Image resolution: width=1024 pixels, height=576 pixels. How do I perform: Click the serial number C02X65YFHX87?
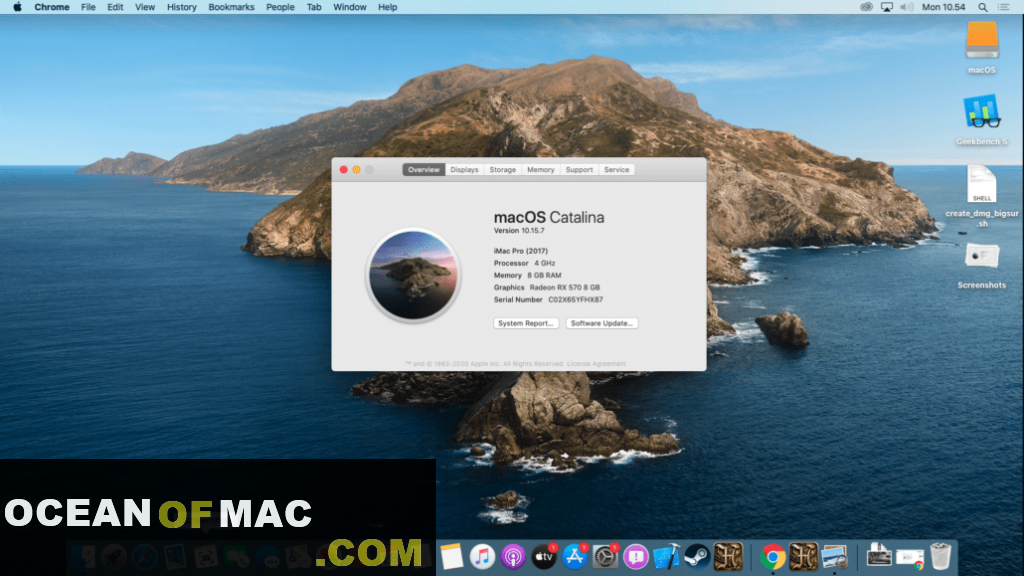point(575,300)
